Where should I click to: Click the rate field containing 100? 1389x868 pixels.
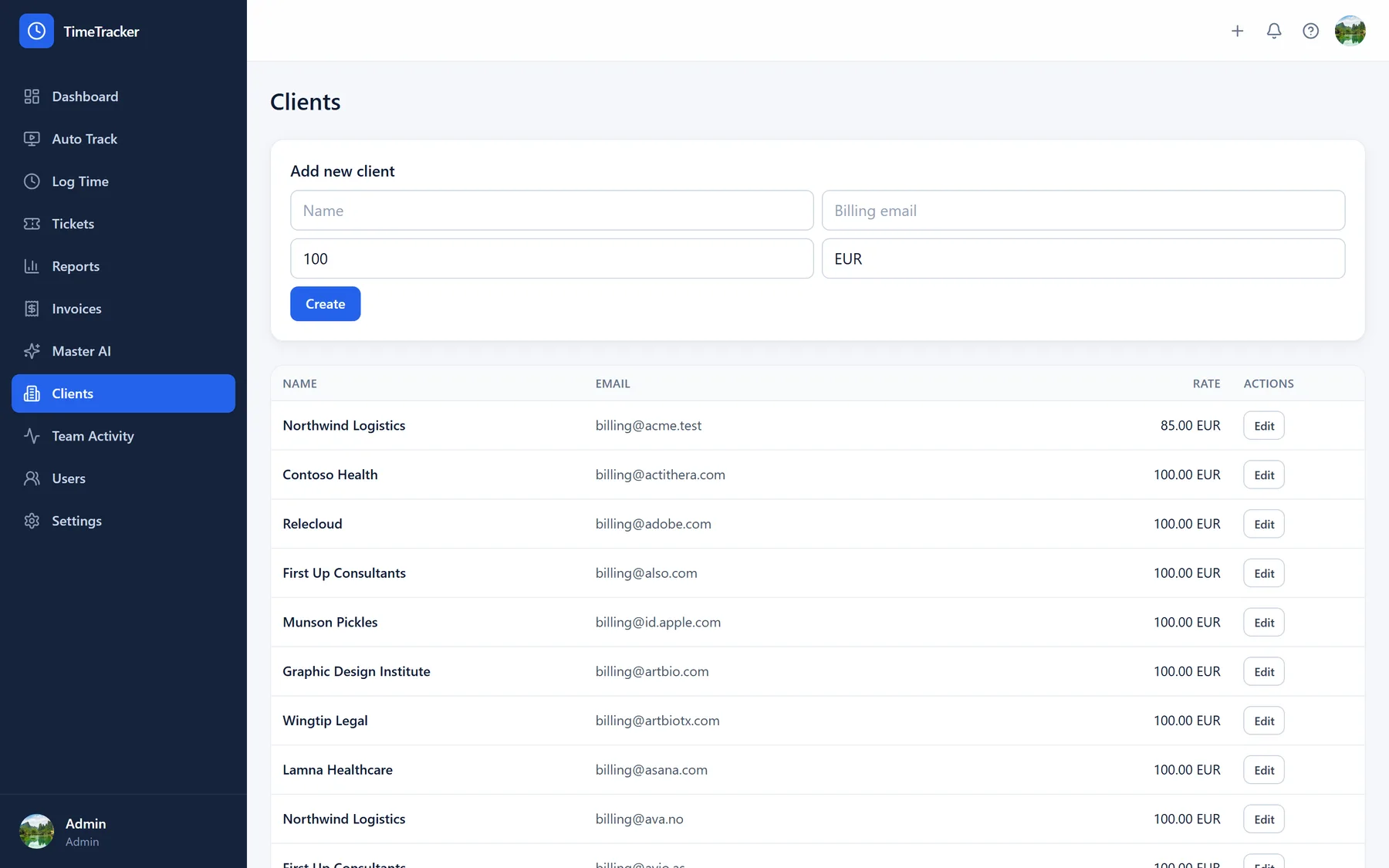pos(552,258)
